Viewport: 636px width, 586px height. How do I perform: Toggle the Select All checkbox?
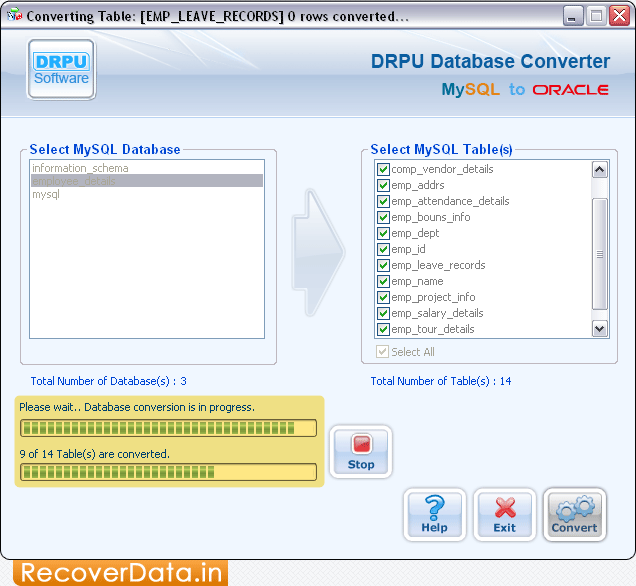click(x=382, y=352)
